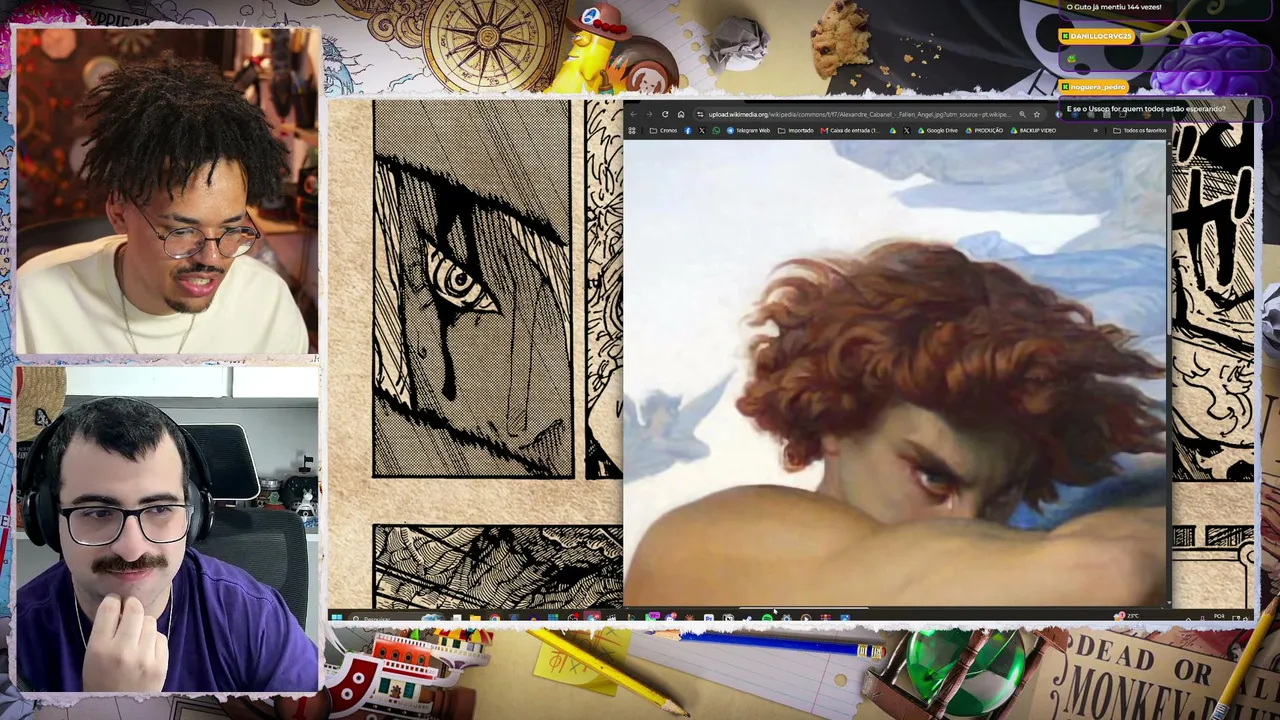Open the X bookmark next to Facebook
The height and width of the screenshot is (720, 1280).
click(701, 131)
